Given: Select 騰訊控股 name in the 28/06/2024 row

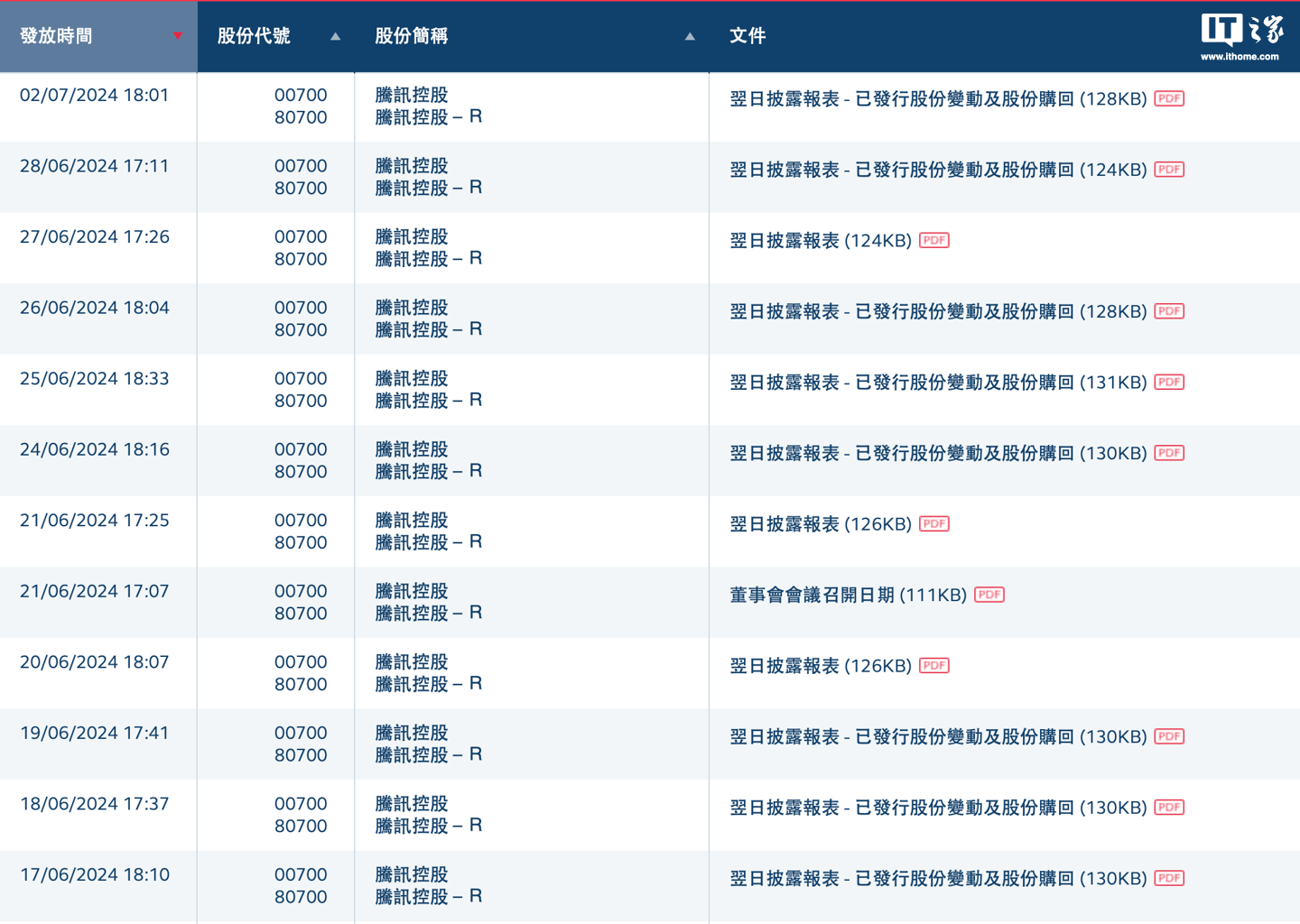Looking at the screenshot, I should tap(412, 166).
